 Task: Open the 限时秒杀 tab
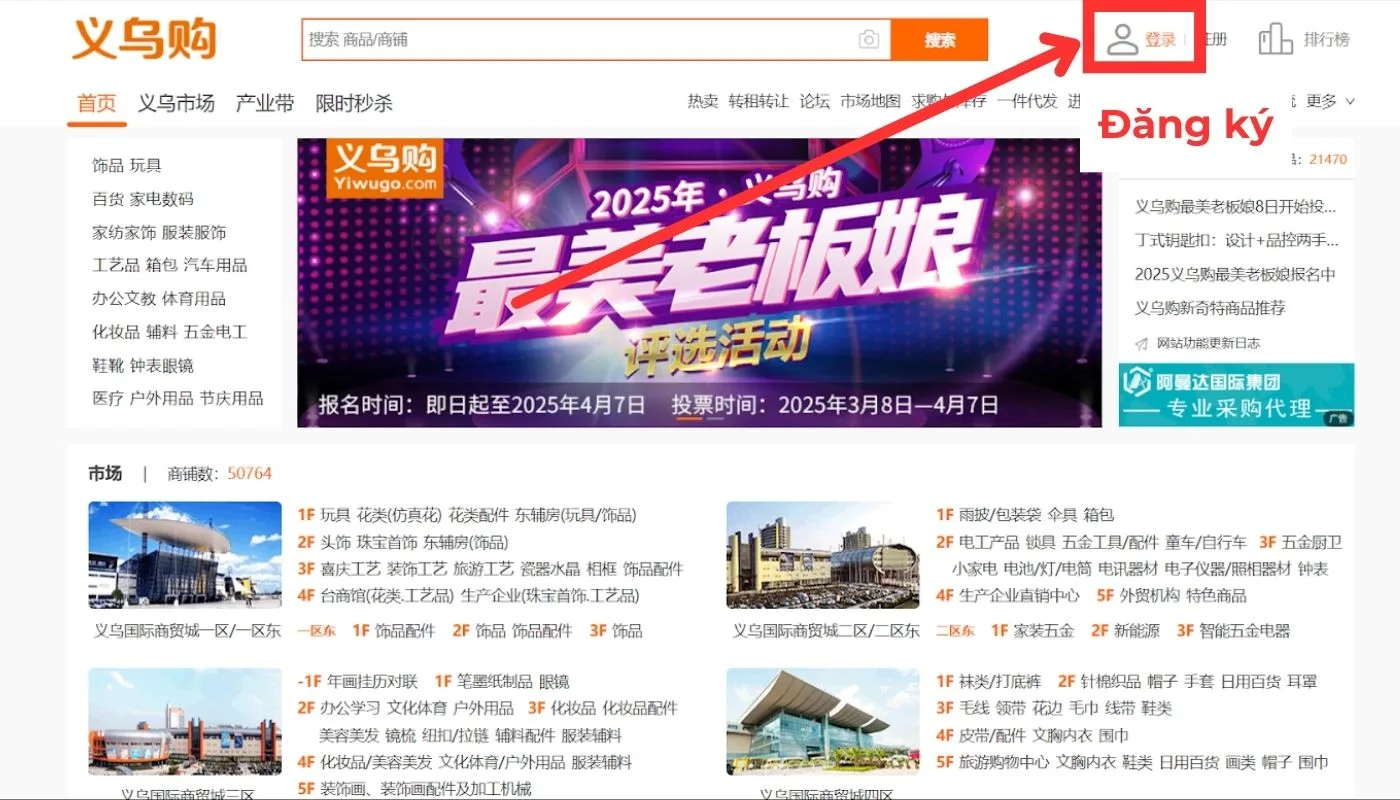pos(354,103)
